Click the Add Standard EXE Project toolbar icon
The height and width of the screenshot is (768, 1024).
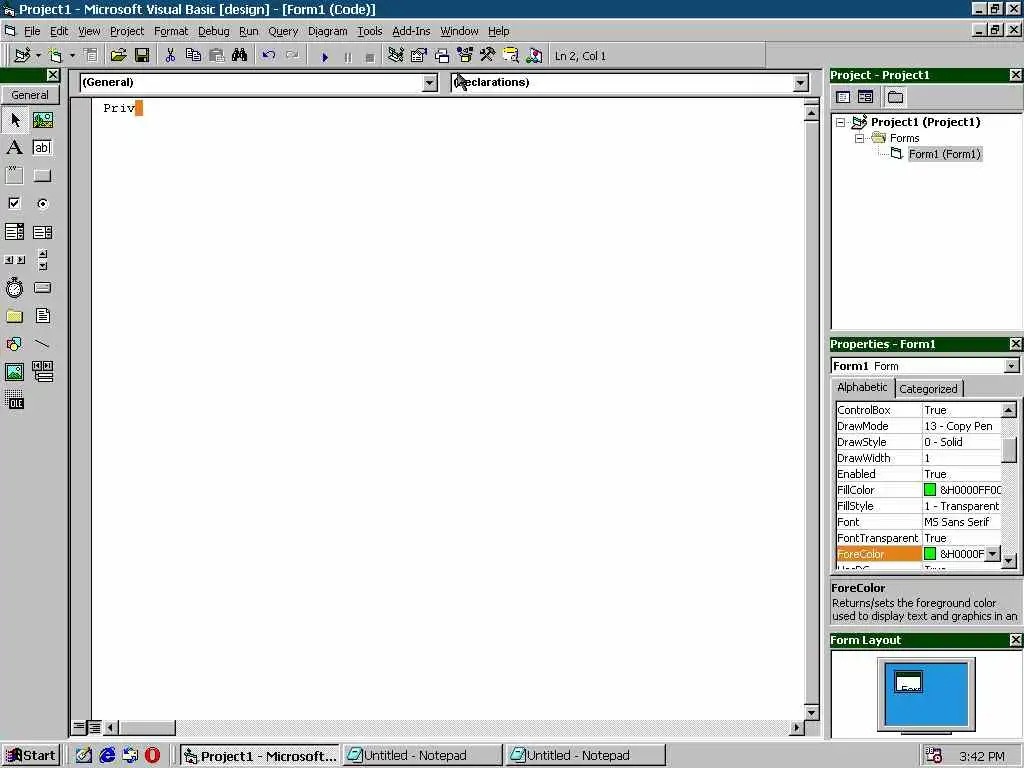coord(22,56)
